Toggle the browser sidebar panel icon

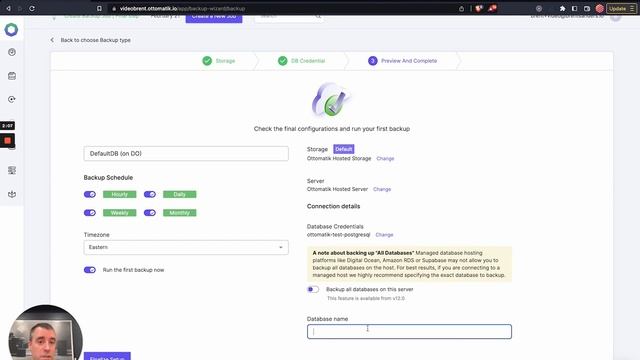[x=574, y=9]
